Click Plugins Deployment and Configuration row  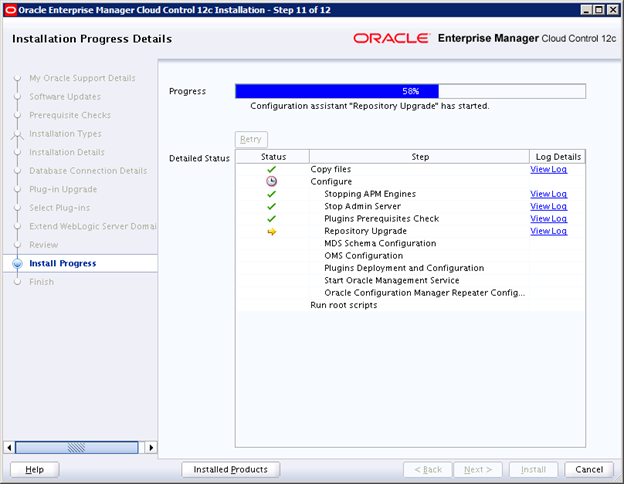(410, 268)
